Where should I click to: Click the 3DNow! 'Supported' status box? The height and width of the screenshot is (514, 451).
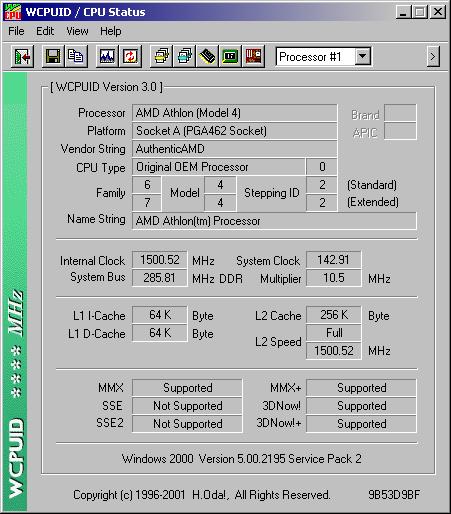[361, 406]
